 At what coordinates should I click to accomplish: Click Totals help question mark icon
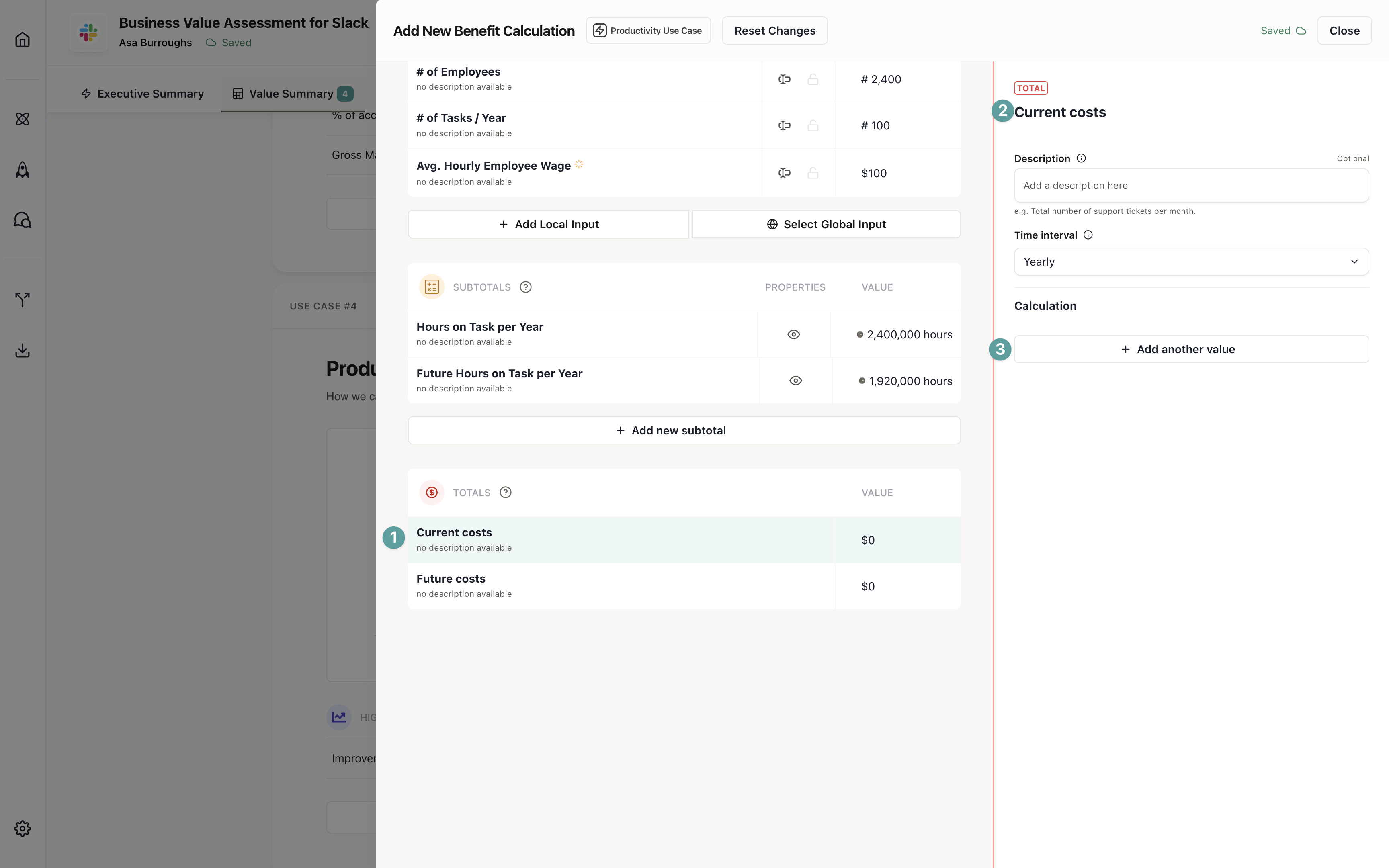tap(505, 493)
